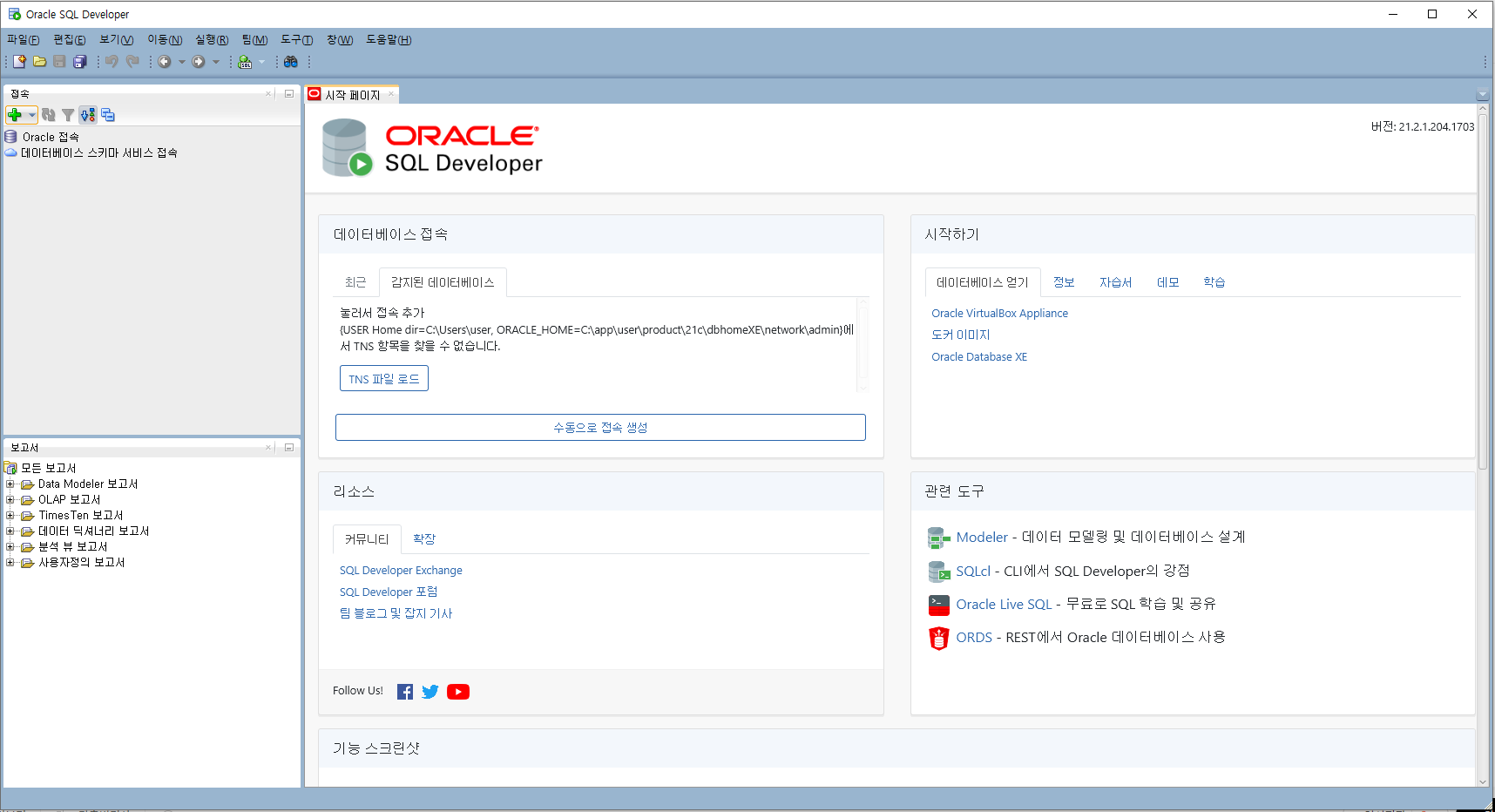Click the TNS 파일 로드 button
Viewport: 1495px width, 812px height.
(384, 379)
